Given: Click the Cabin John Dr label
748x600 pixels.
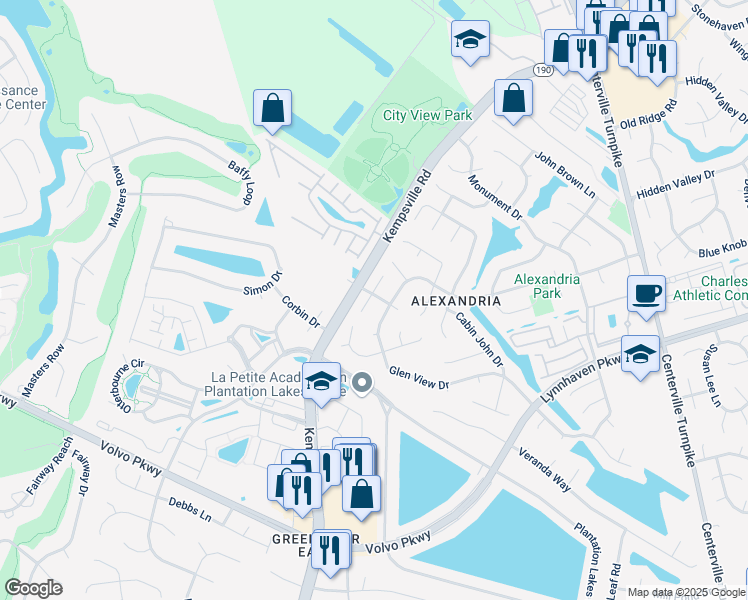Looking at the screenshot, I should (479, 340).
